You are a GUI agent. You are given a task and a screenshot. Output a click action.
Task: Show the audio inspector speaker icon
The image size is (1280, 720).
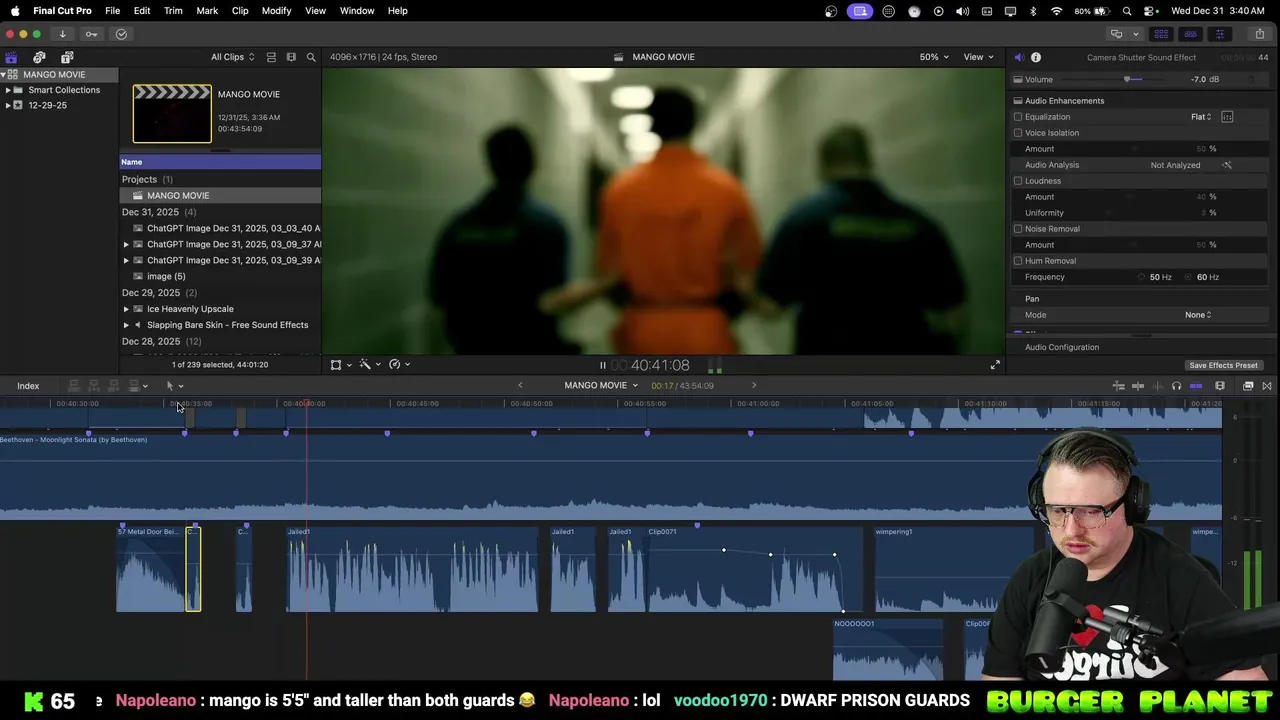pos(1018,57)
